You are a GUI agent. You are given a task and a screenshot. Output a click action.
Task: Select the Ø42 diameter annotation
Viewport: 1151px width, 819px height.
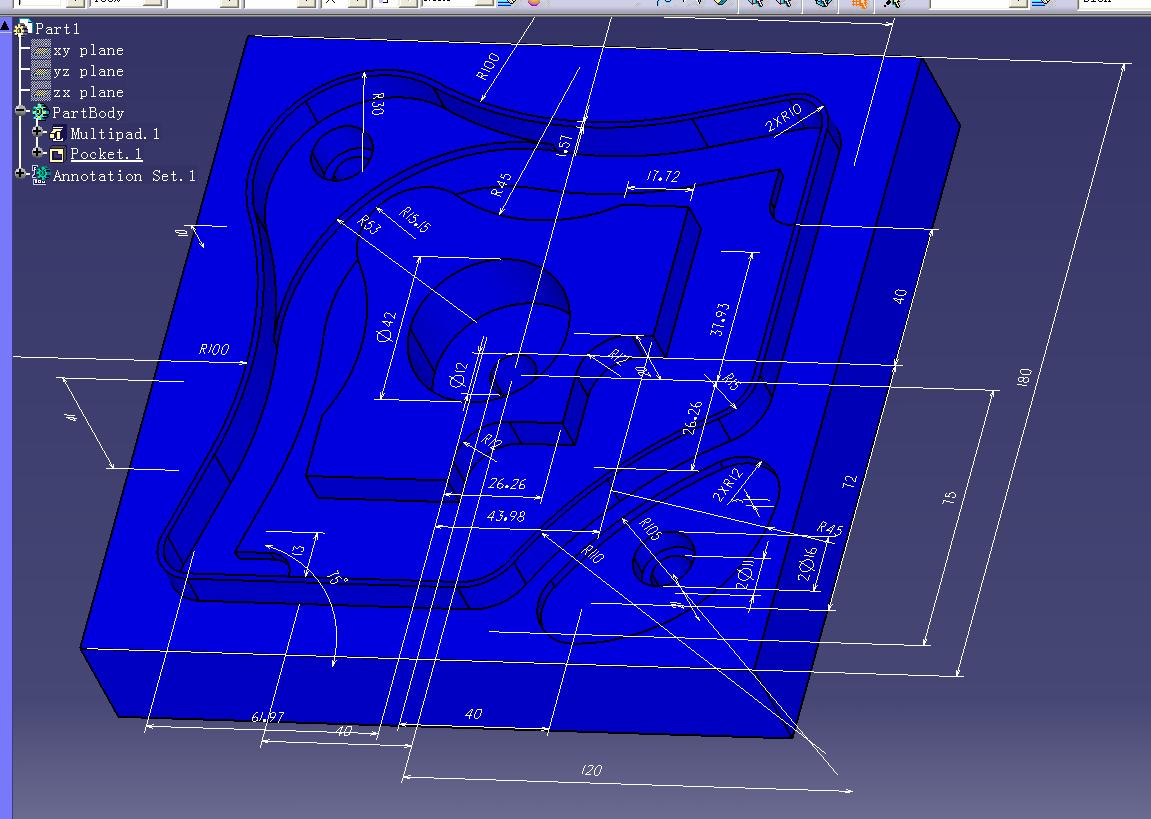(x=386, y=327)
